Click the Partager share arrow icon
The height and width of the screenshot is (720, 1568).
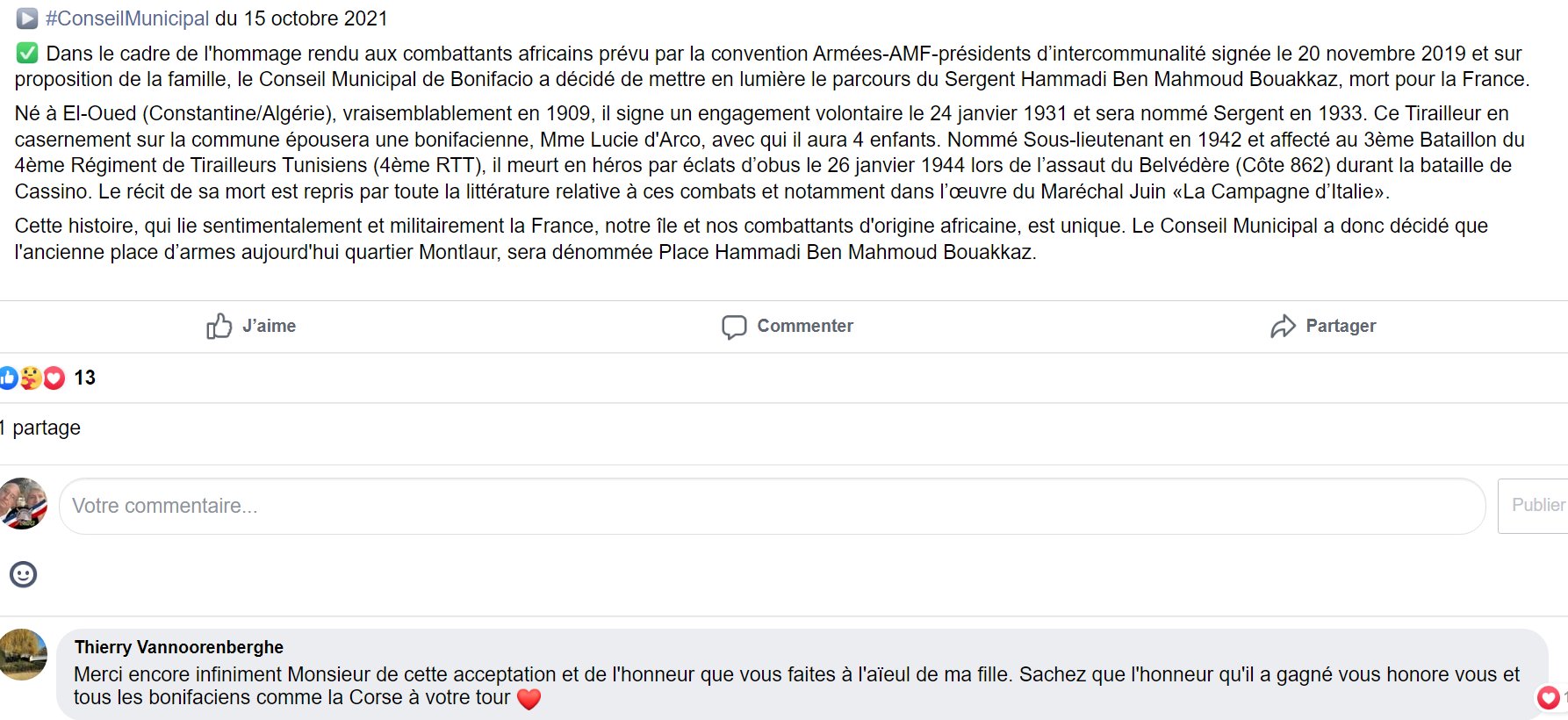(x=1283, y=327)
